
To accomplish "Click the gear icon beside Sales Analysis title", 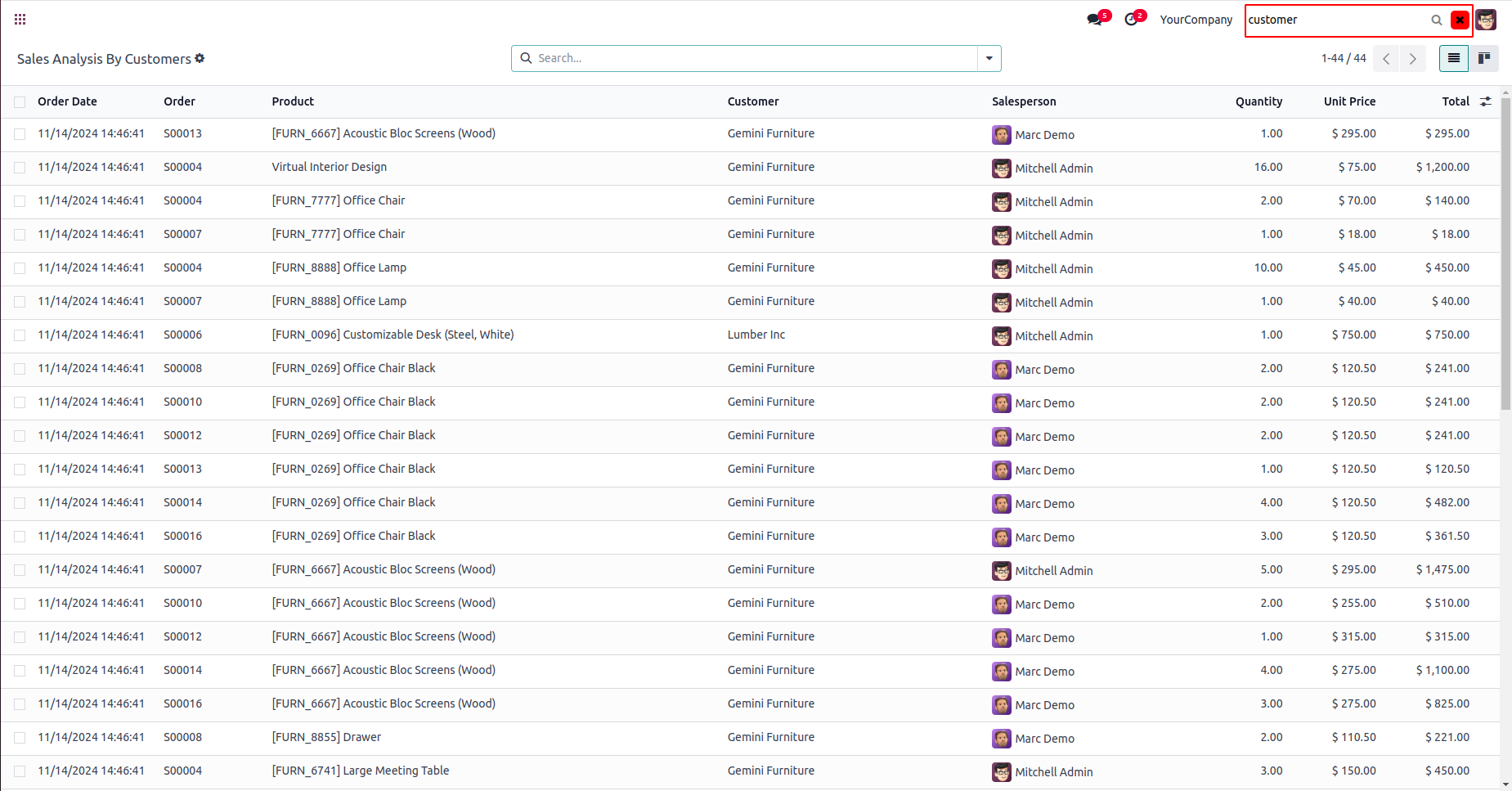I will coord(200,59).
